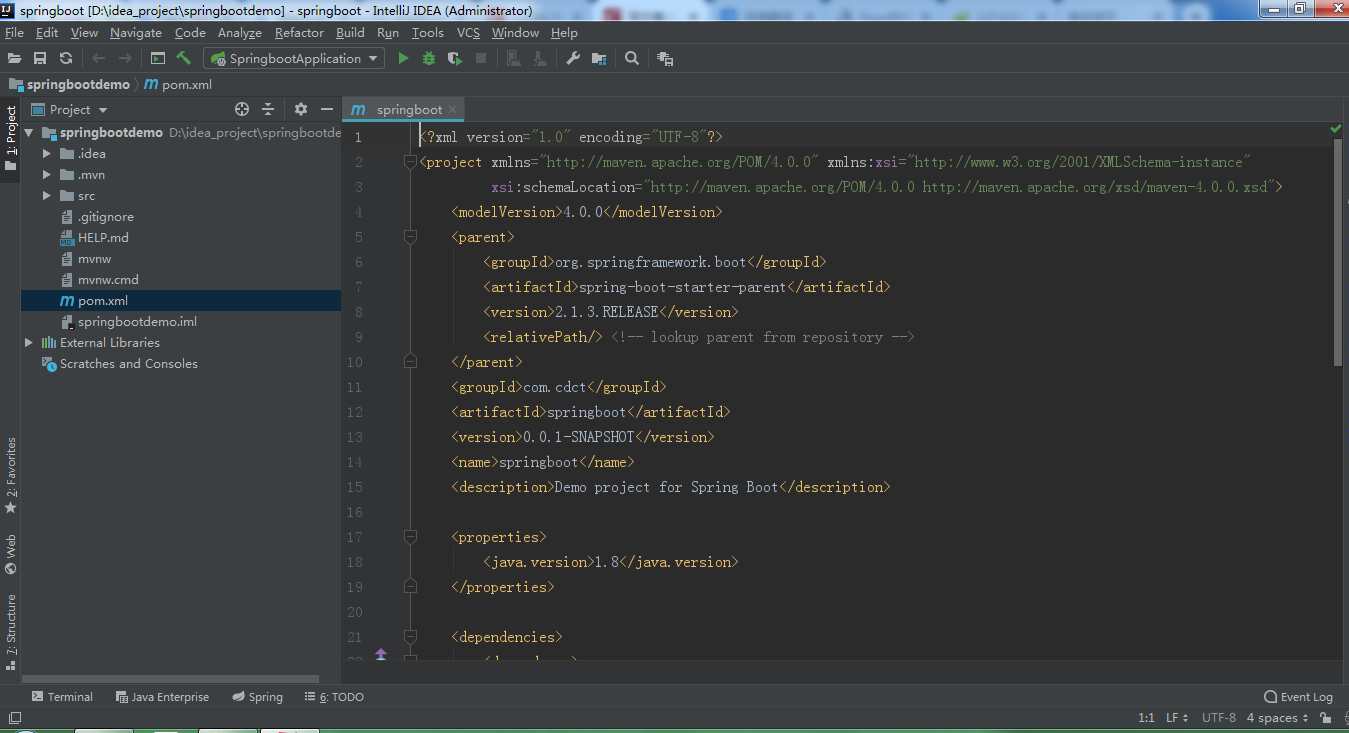Click the target icon in Project panel
This screenshot has width=1349, height=733.
[242, 109]
